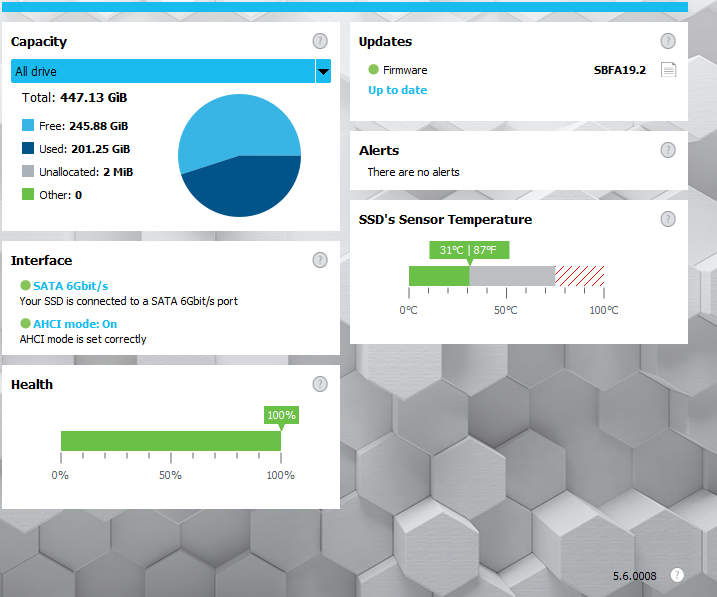This screenshot has height=597, width=717.
Task: Click the dark blue Used pie slice
Action: [x=247, y=187]
